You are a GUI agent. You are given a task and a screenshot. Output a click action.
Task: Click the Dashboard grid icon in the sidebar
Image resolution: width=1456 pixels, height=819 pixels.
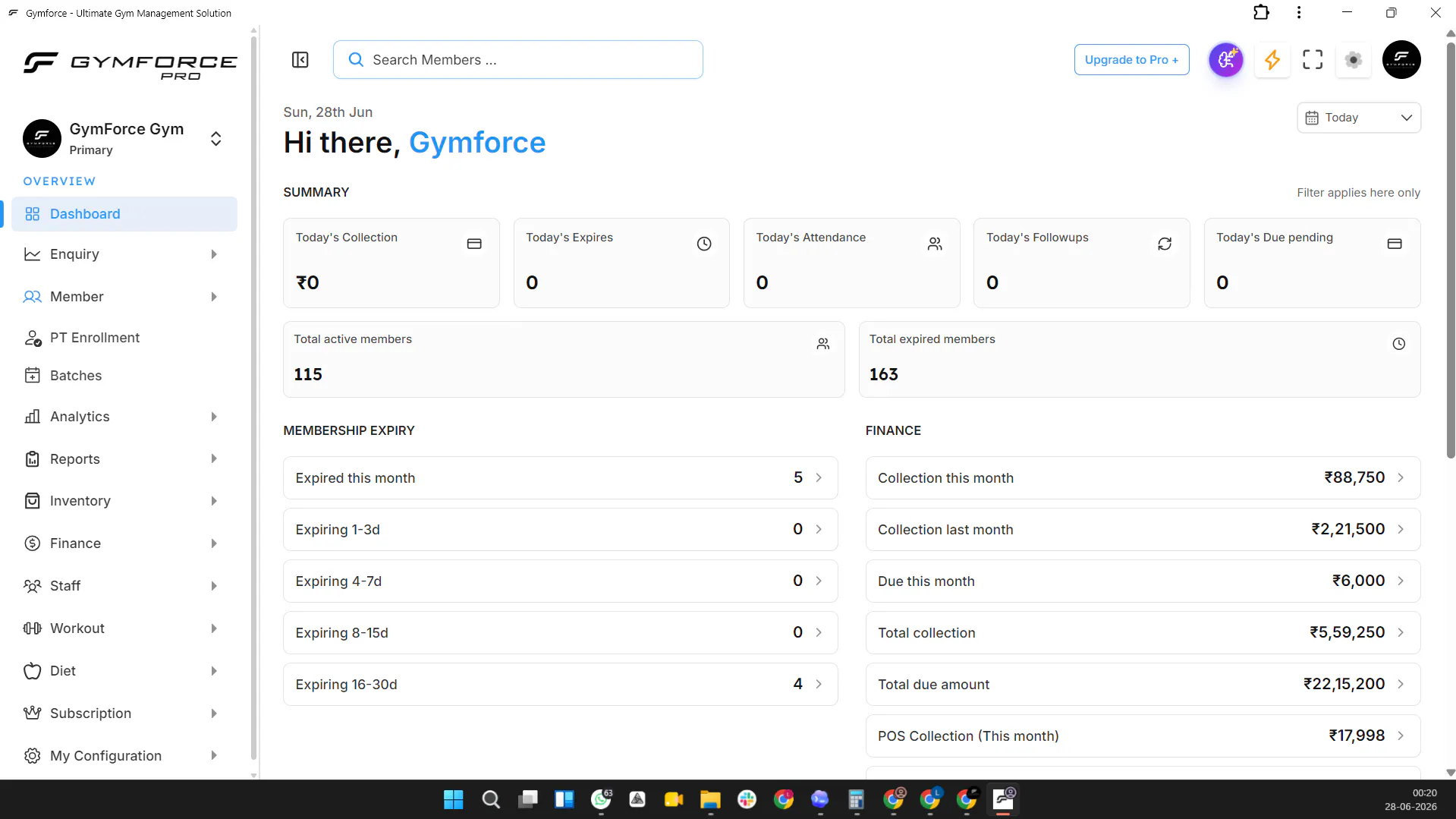point(32,214)
